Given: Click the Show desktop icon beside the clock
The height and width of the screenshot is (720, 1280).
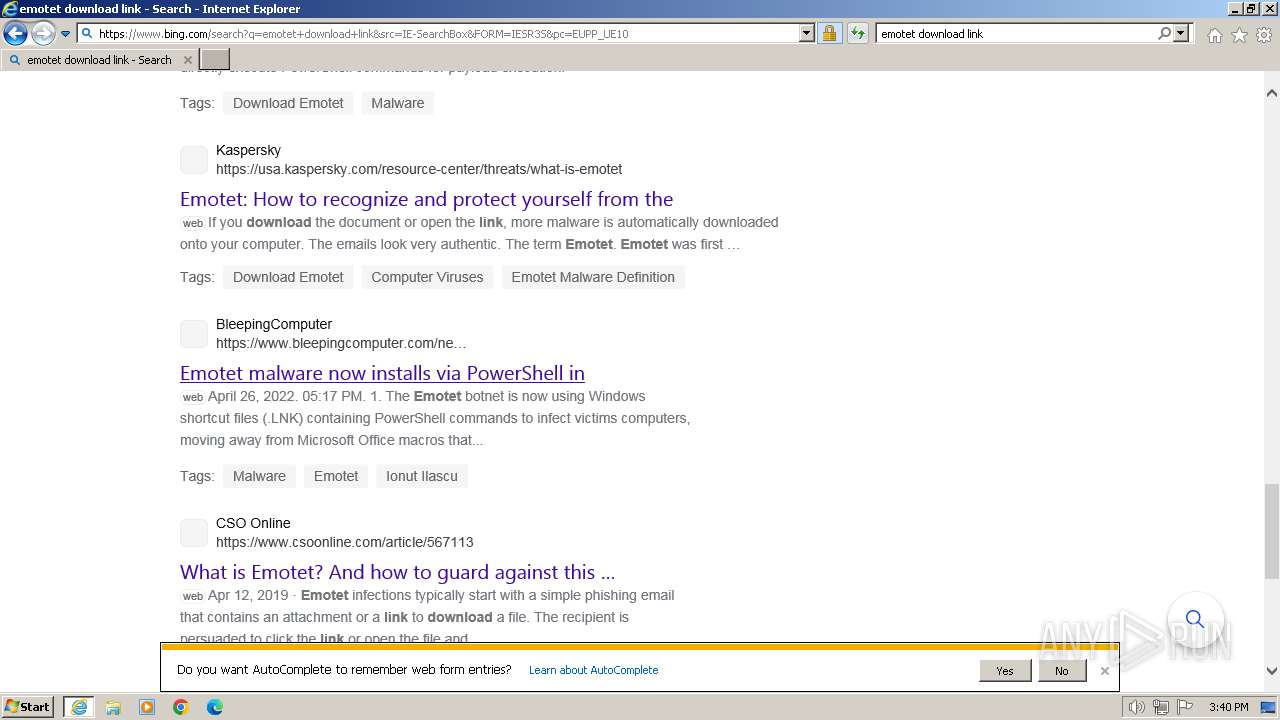Looking at the screenshot, I should (1269, 707).
